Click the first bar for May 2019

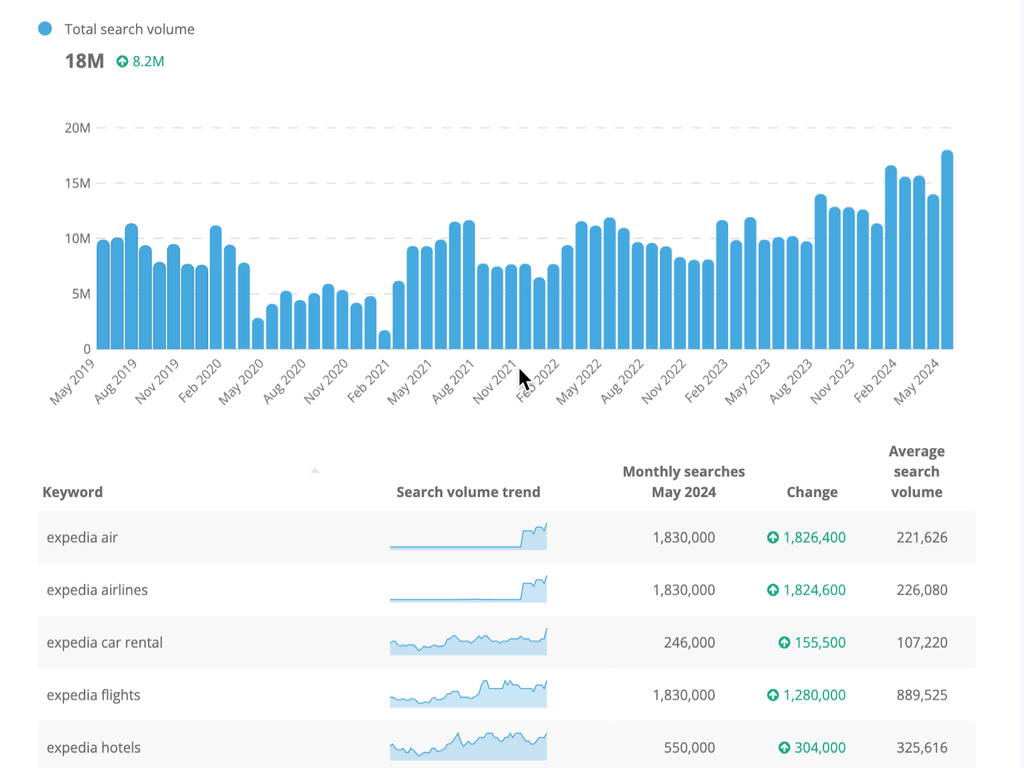103,295
